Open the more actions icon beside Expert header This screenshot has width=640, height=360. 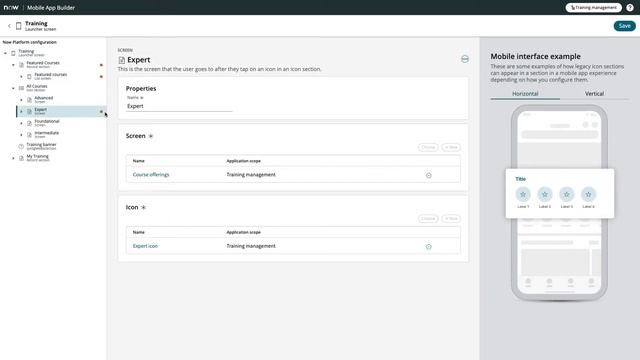[464, 59]
